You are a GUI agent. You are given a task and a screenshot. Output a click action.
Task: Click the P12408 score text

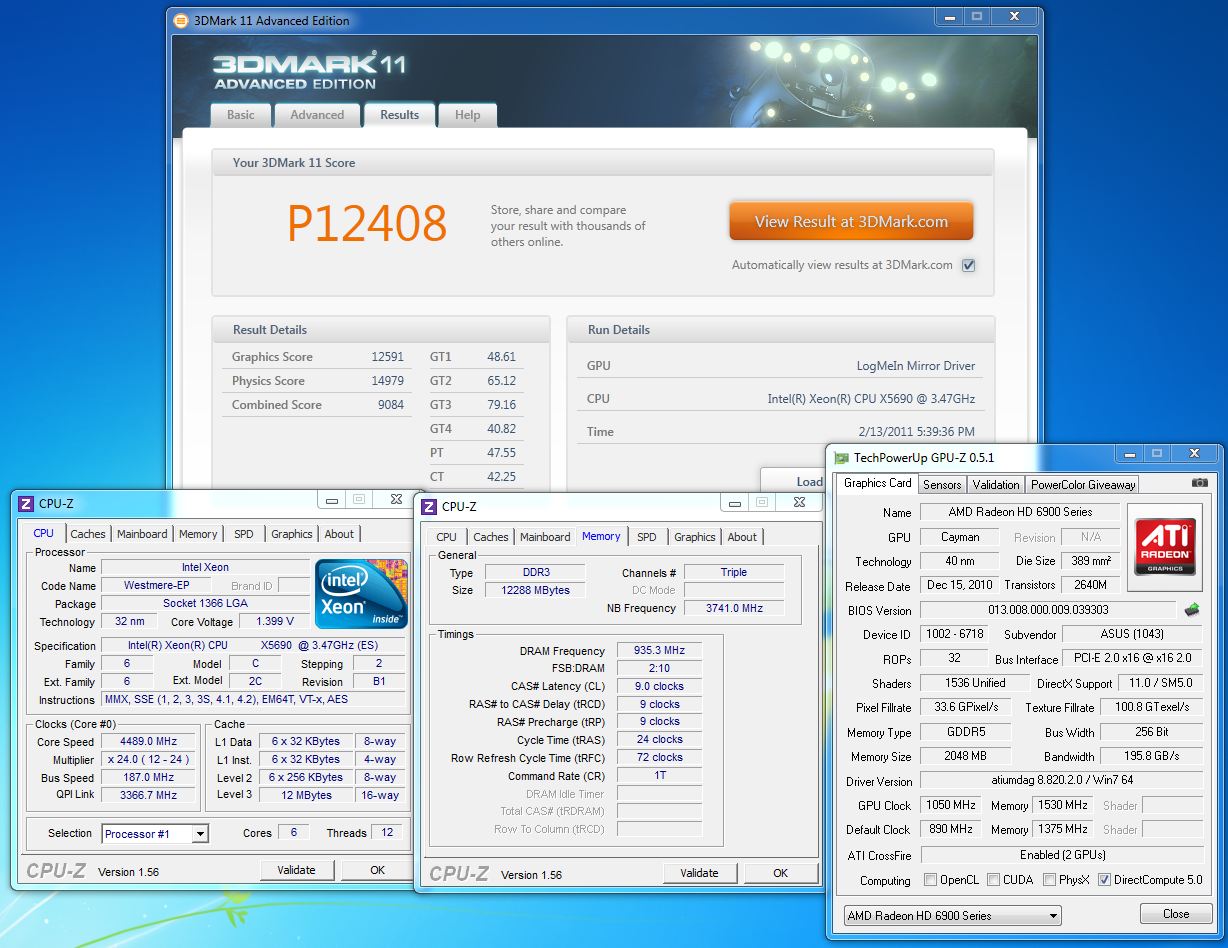point(367,224)
